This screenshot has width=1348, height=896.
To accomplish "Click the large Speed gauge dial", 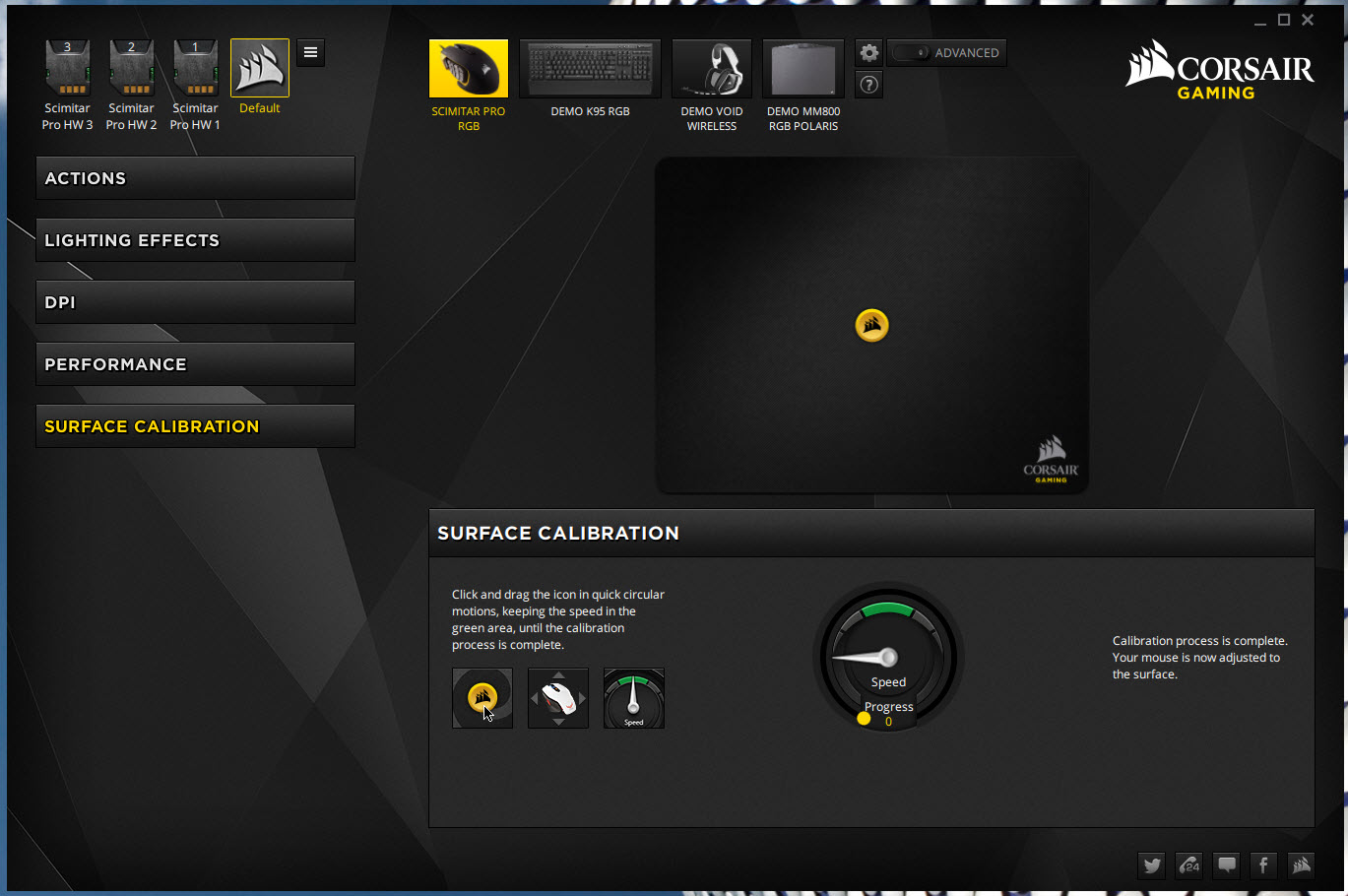I will tap(888, 656).
